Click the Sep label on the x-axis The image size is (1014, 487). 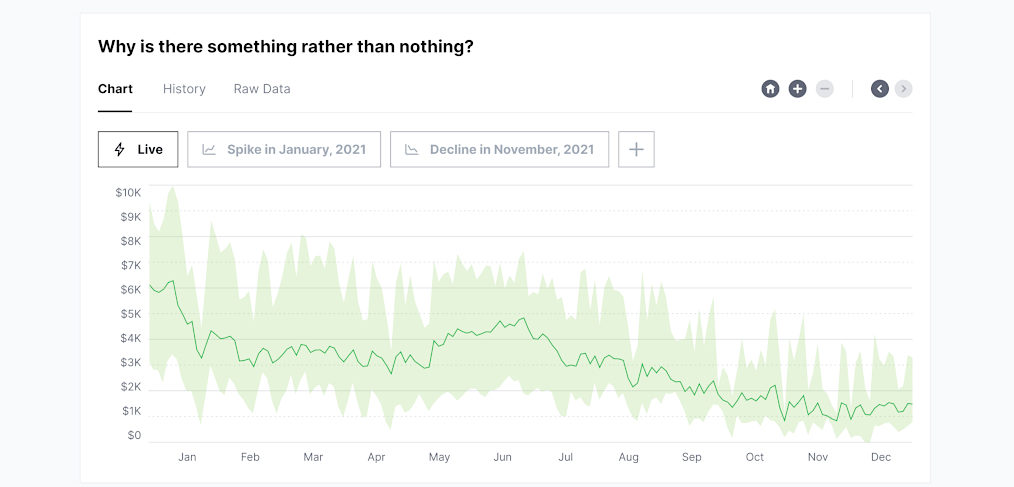tap(691, 457)
